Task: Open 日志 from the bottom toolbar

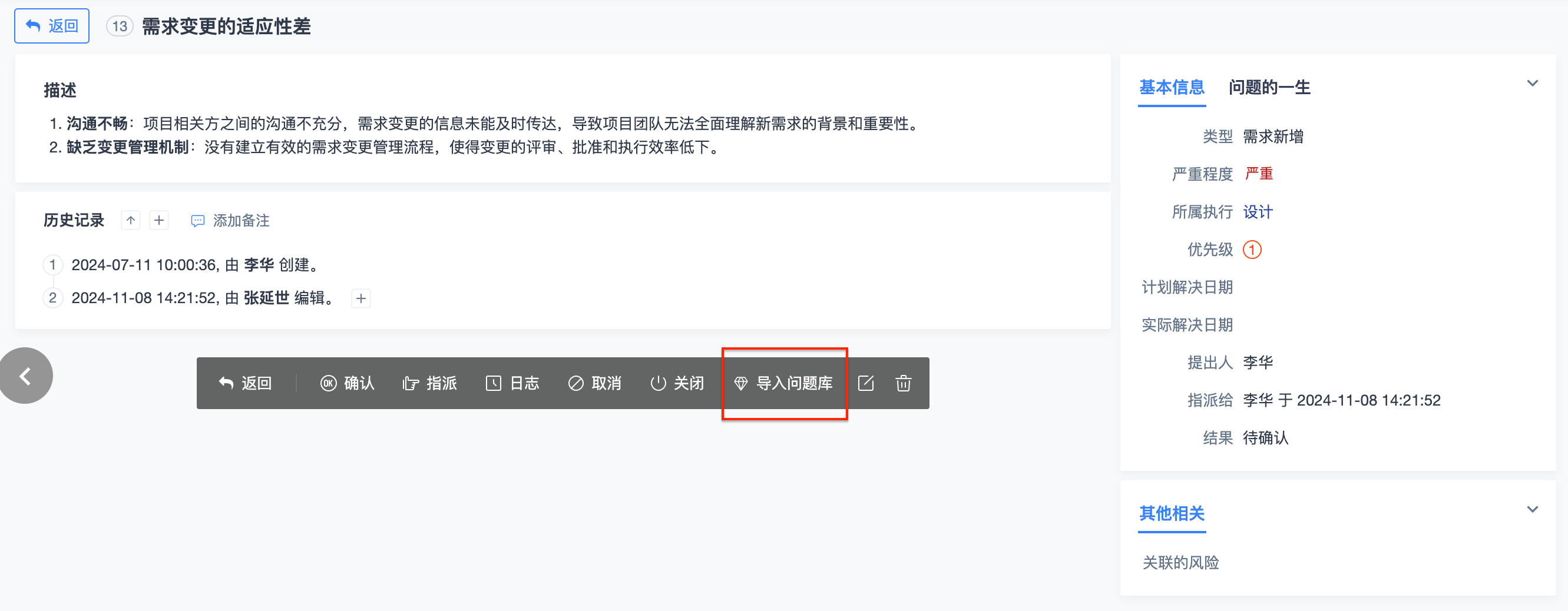Action: click(x=512, y=383)
